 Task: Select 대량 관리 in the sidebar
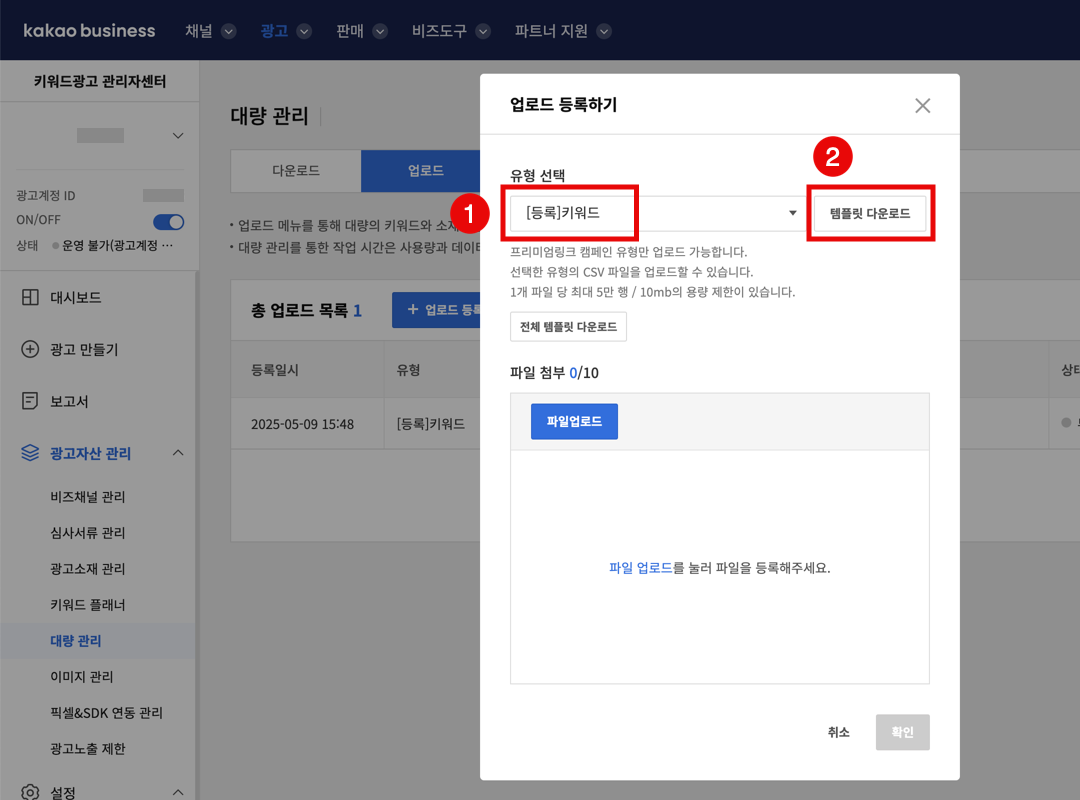(x=76, y=641)
